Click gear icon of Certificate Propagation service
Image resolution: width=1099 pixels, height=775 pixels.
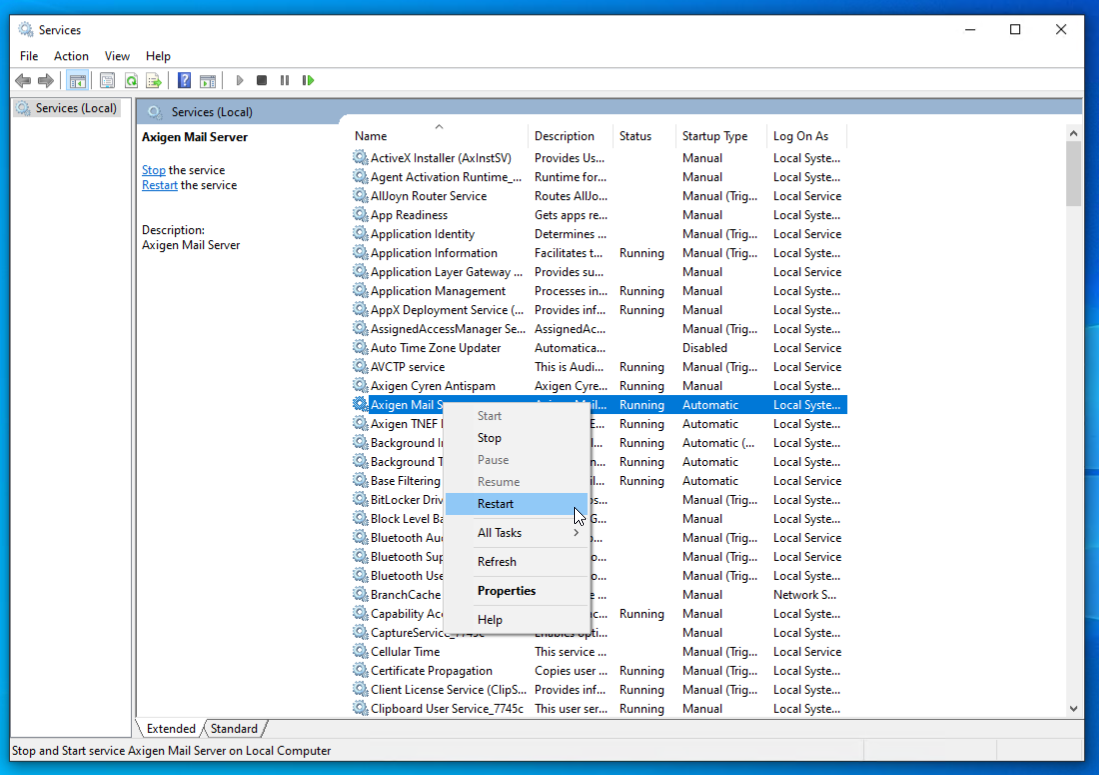(360, 671)
